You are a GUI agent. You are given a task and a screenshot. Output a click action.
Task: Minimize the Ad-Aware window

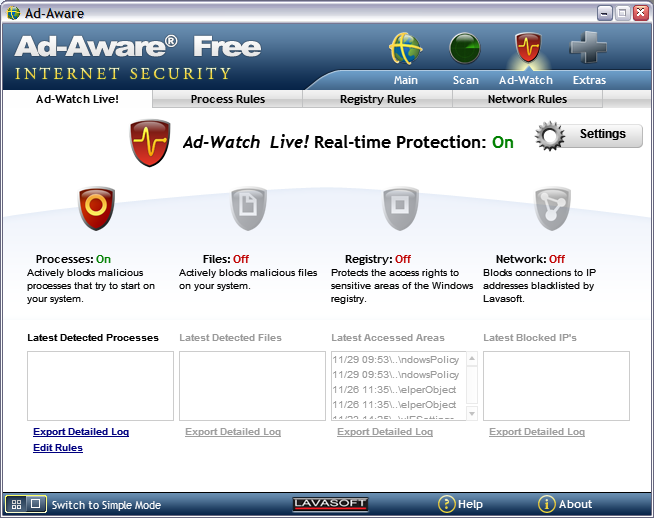pyautogui.click(x=604, y=13)
